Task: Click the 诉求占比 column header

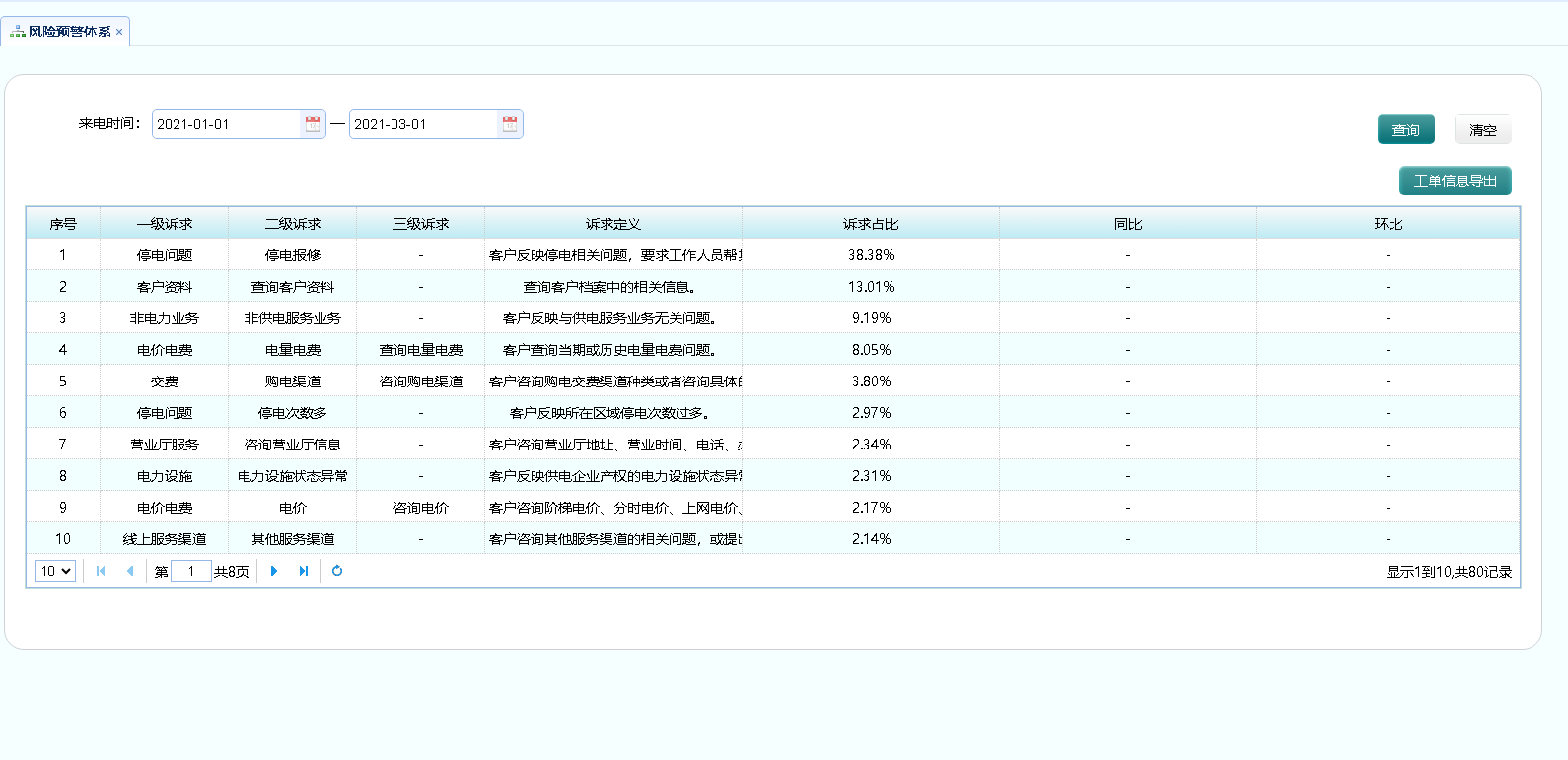Action: tap(871, 224)
